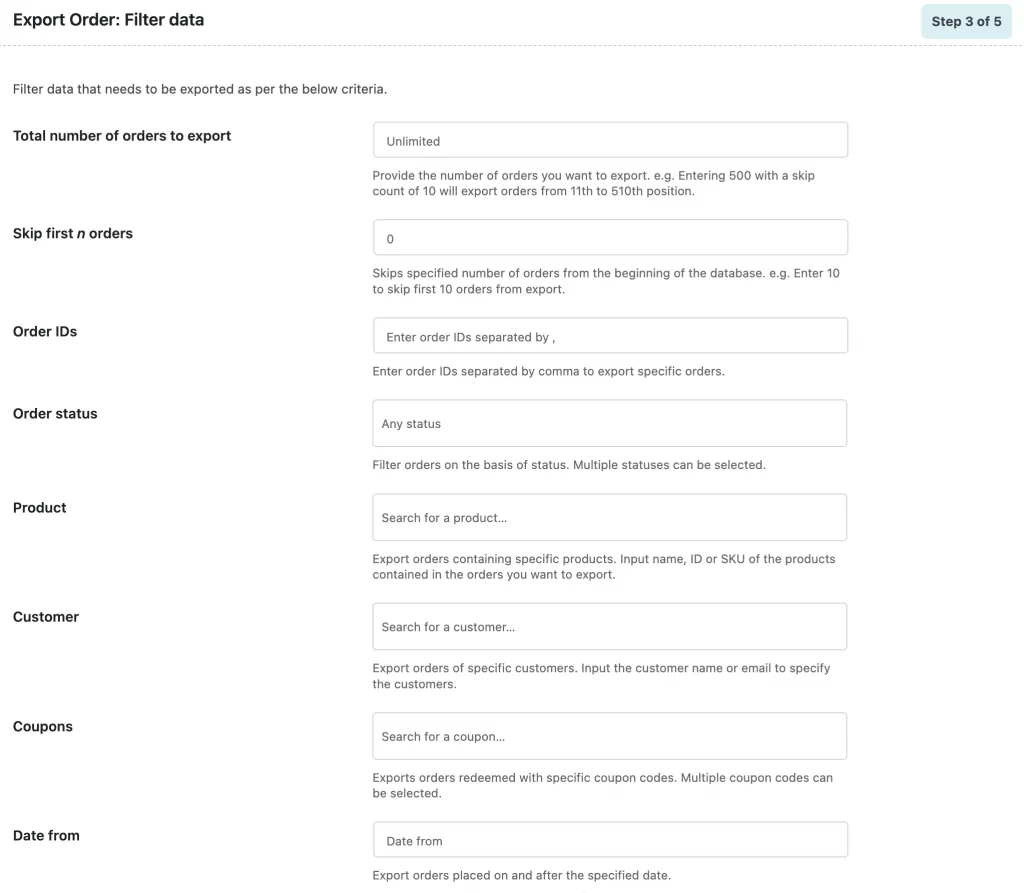Click the help text under Order status
Image resolution: width=1024 pixels, height=893 pixels.
[x=569, y=465]
